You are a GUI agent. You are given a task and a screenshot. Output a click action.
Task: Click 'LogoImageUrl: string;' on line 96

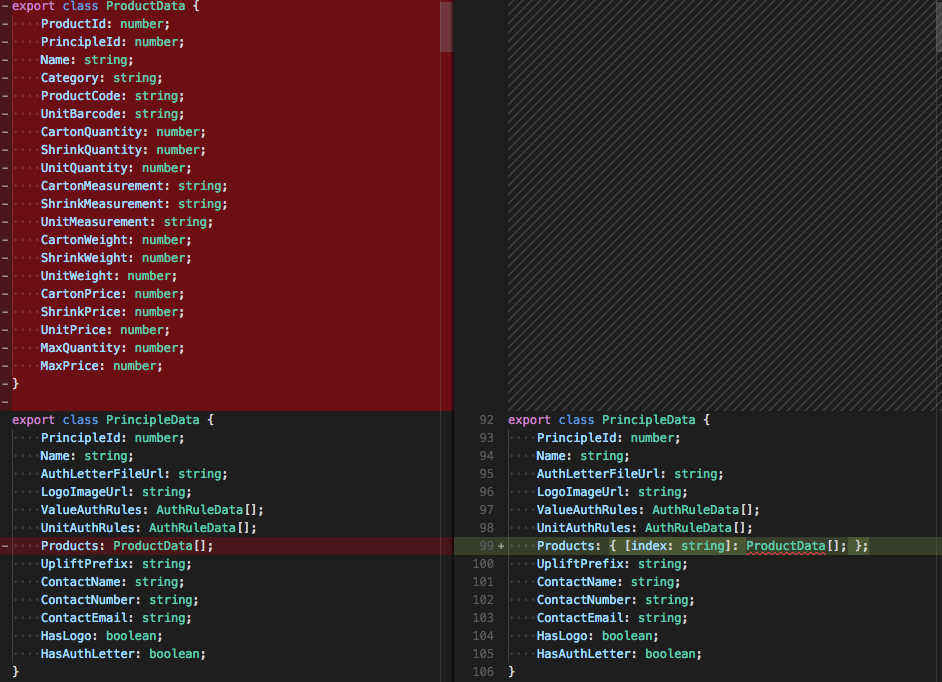point(612,492)
